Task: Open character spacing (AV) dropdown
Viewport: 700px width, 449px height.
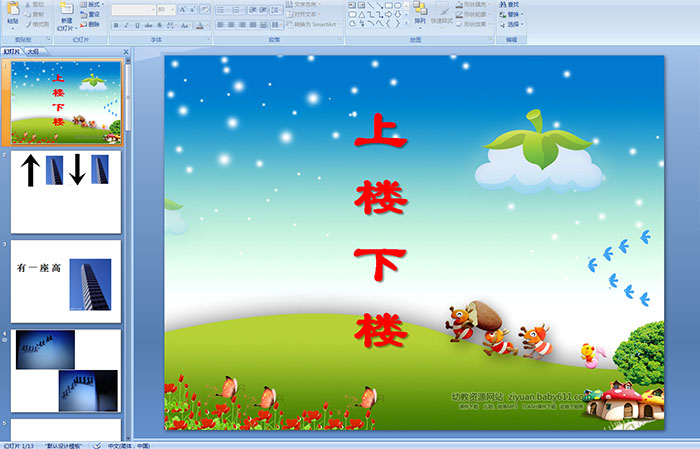Action: point(172,25)
